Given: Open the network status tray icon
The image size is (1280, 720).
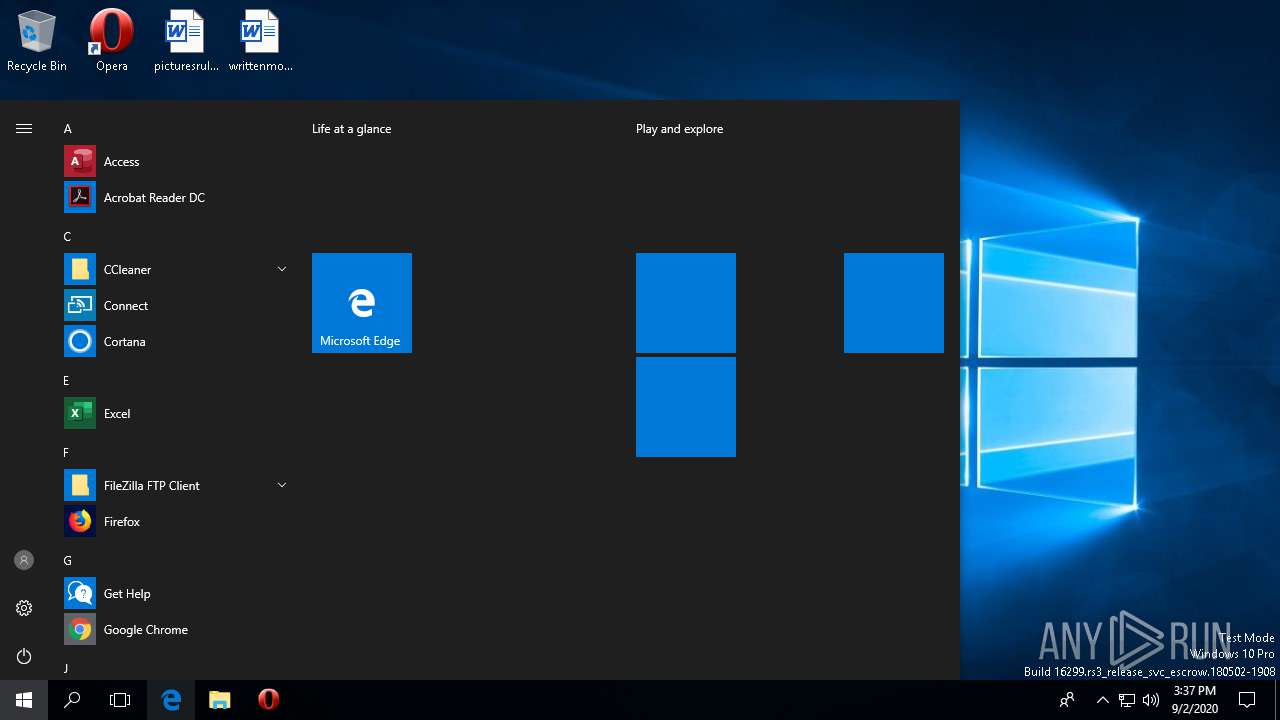Looking at the screenshot, I should [1127, 700].
